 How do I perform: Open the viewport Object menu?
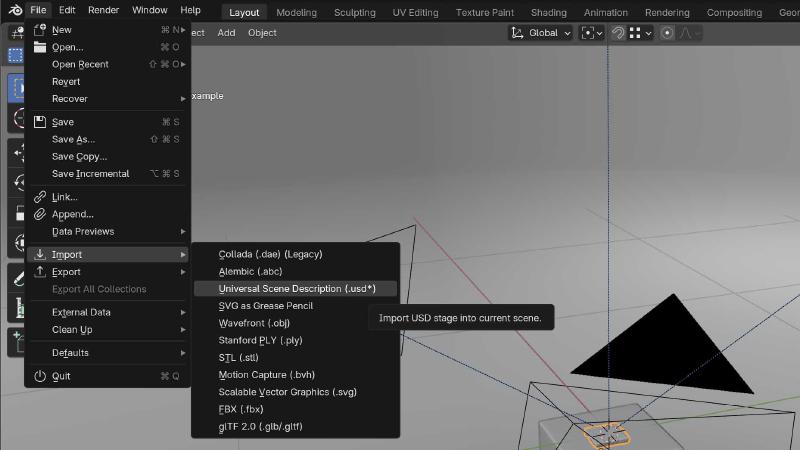(262, 33)
